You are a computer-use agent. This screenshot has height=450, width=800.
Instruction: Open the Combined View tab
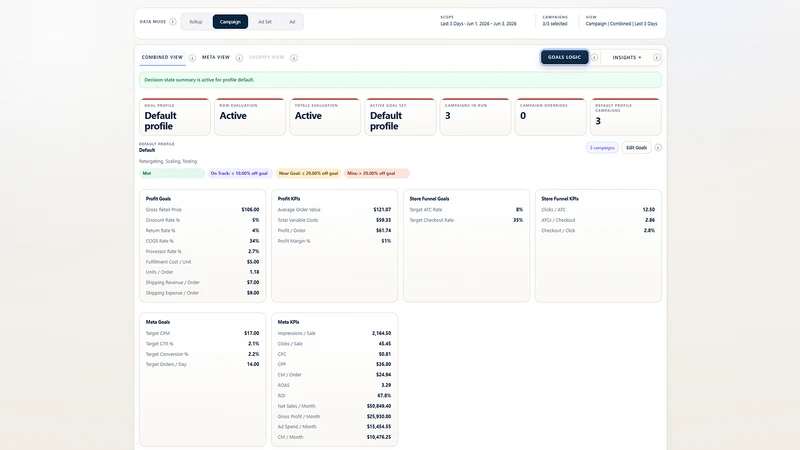(x=162, y=57)
